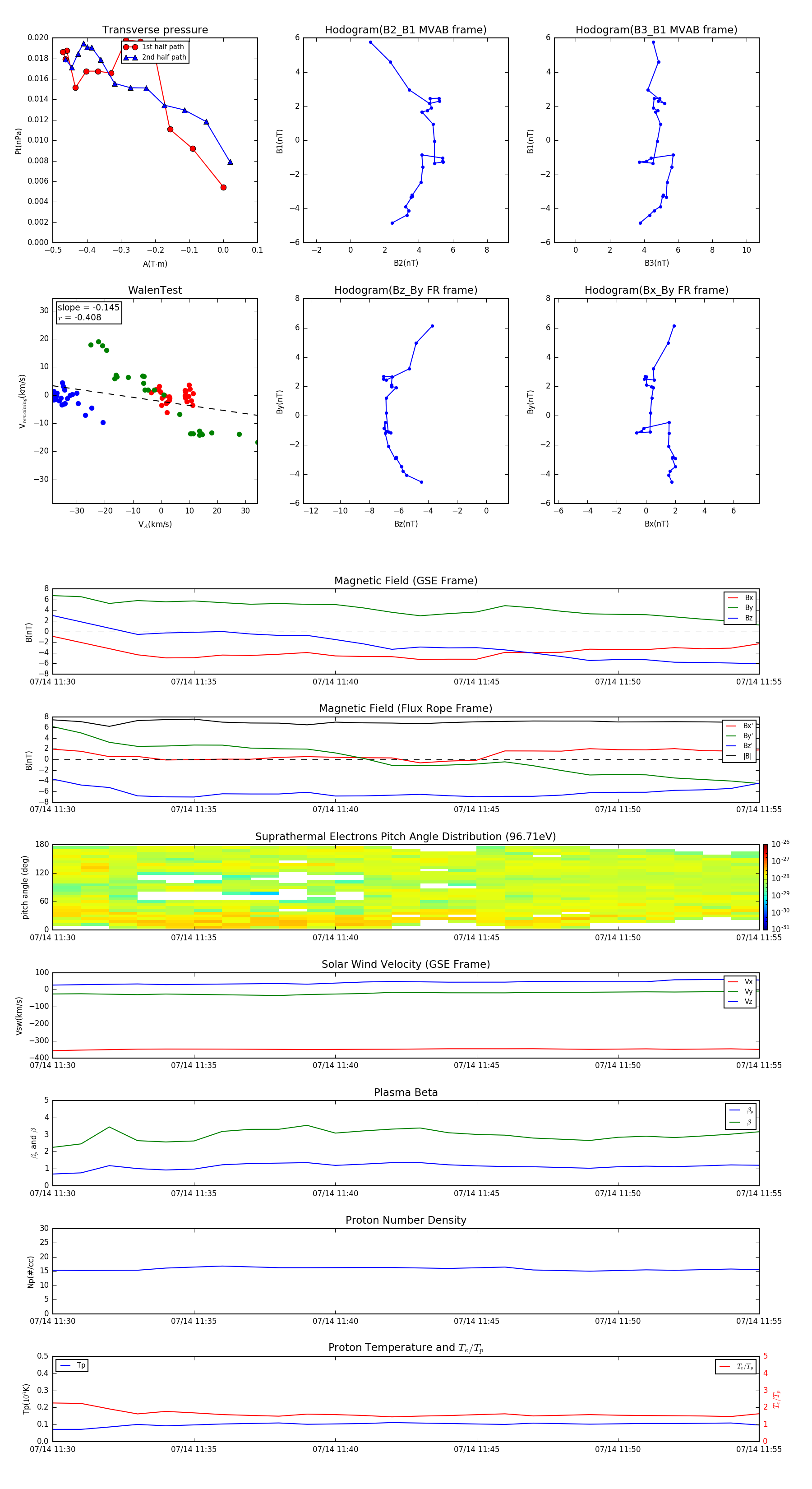Select Vz in the solar wind legend
The image size is (812, 1489).
[x=740, y=1002]
